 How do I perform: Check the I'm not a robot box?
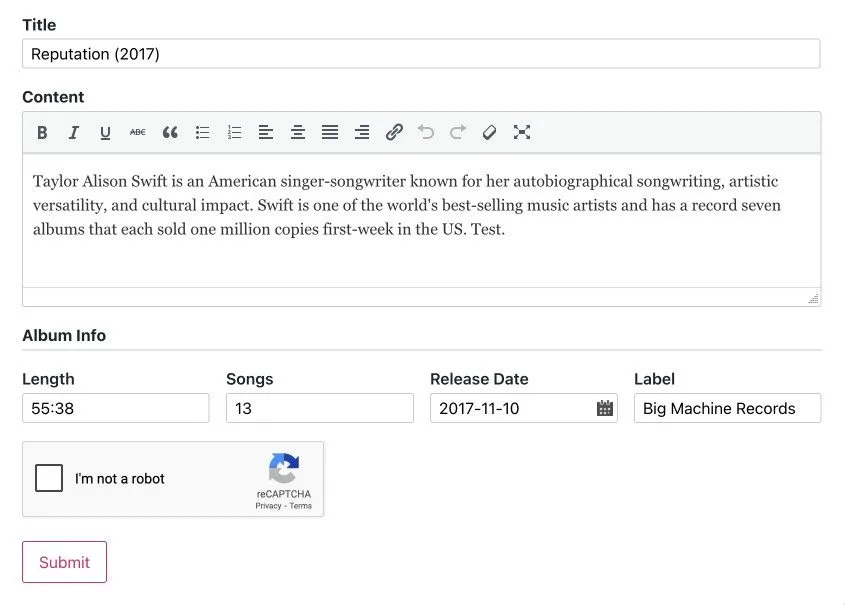click(49, 478)
